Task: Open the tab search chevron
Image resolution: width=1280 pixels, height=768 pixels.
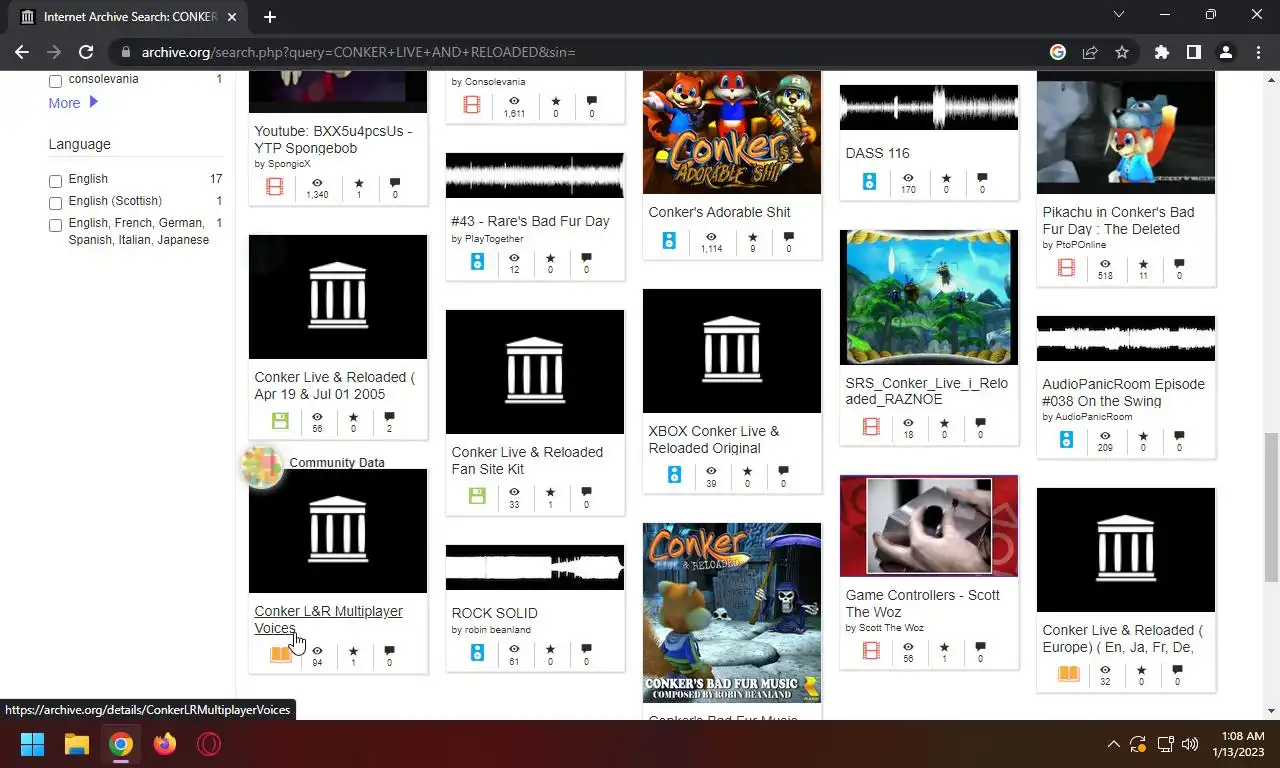Action: (x=1119, y=15)
